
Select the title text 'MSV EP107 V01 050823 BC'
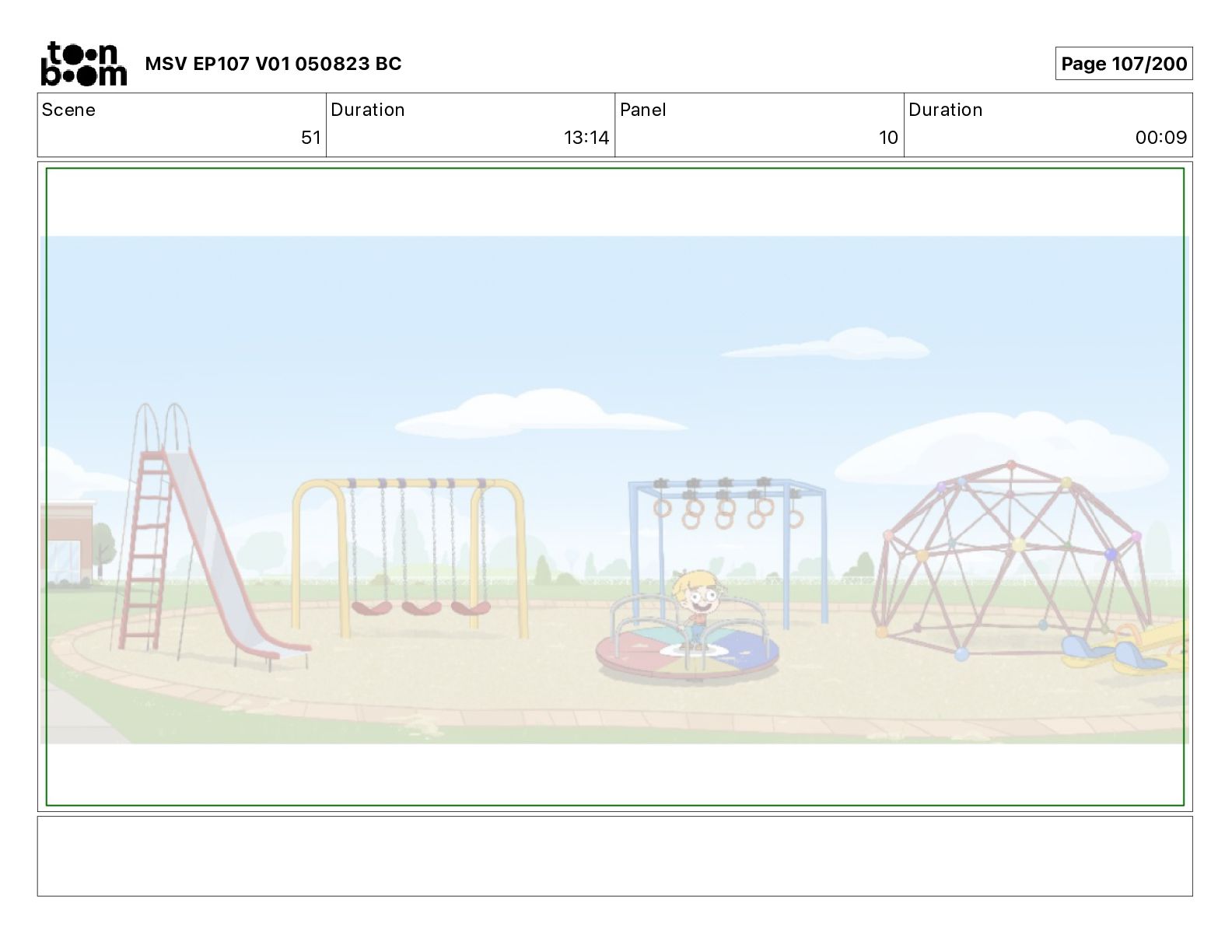273,64
